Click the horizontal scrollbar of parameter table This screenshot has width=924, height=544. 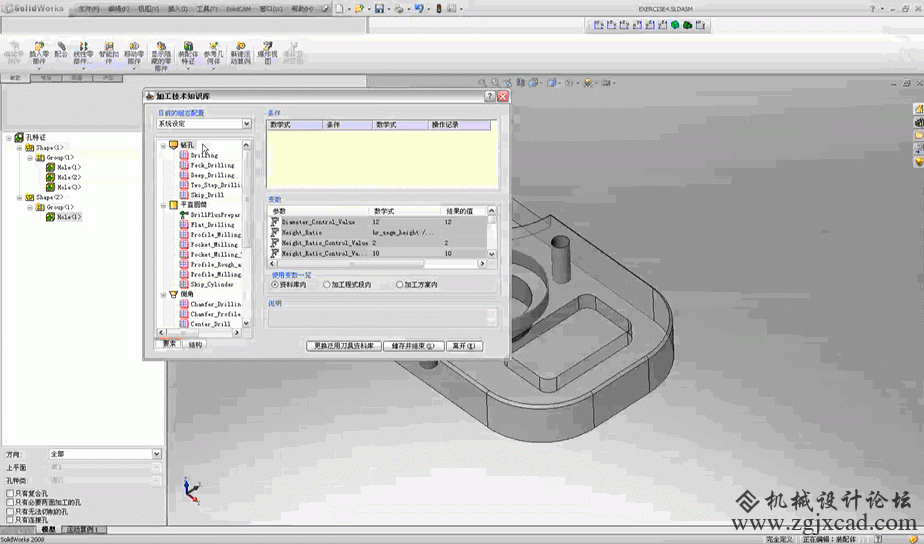coord(377,263)
